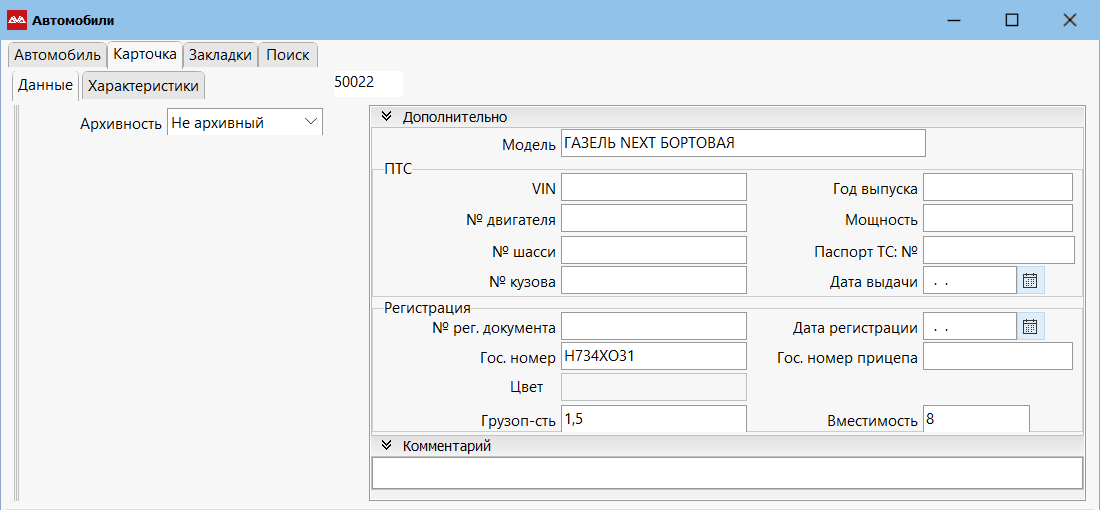Click the Гос. номер field with H734XO31
The width and height of the screenshot is (1100, 510).
[x=654, y=356]
